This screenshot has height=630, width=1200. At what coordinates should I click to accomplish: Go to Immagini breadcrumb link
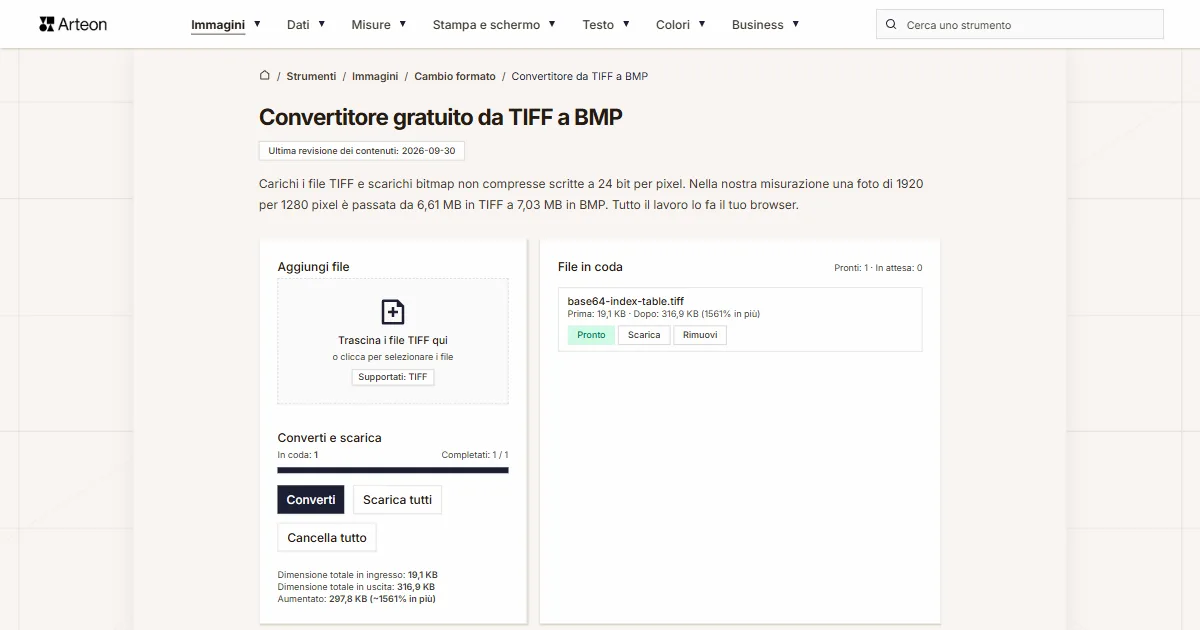pyautogui.click(x=375, y=76)
